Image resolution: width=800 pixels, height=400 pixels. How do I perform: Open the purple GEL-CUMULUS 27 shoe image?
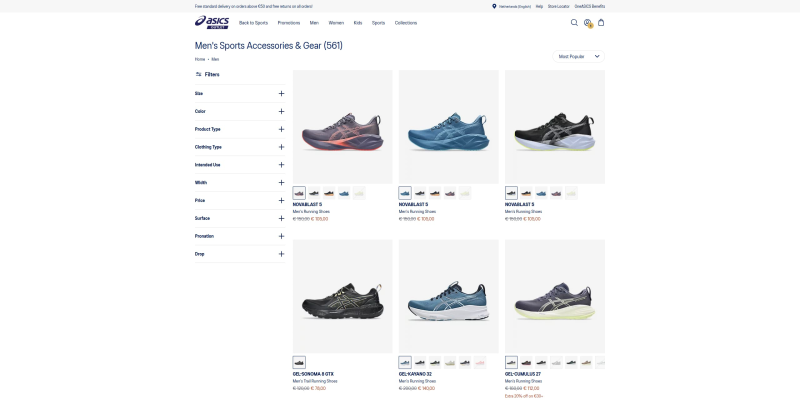pyautogui.click(x=555, y=296)
